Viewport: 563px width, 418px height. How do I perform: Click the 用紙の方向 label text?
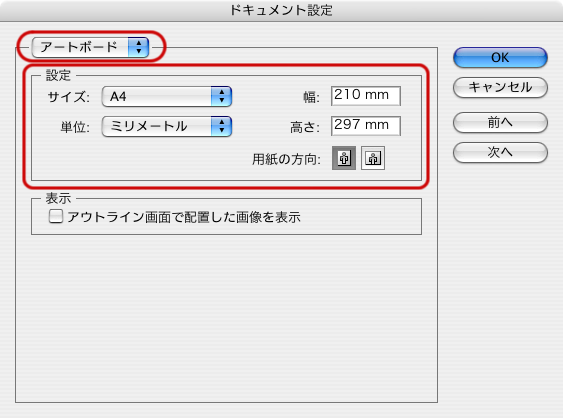pyautogui.click(x=286, y=159)
